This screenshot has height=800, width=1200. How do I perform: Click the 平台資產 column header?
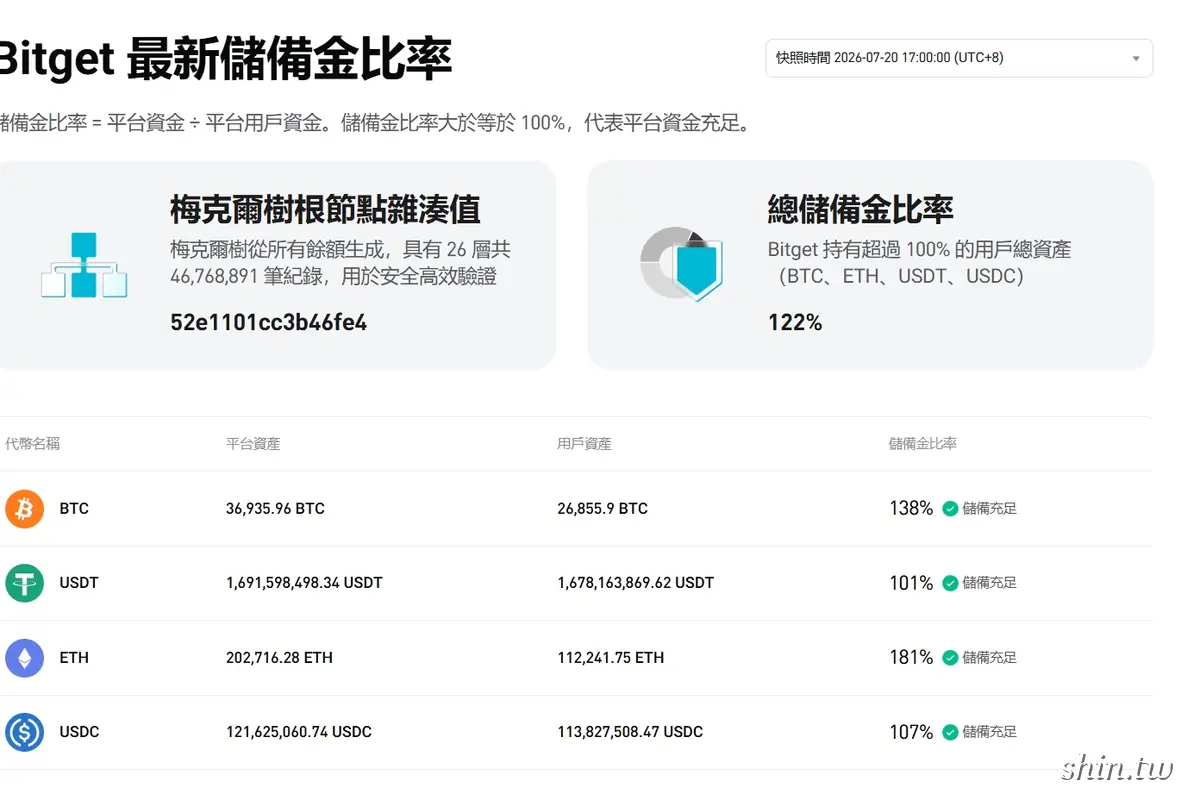[x=253, y=443]
